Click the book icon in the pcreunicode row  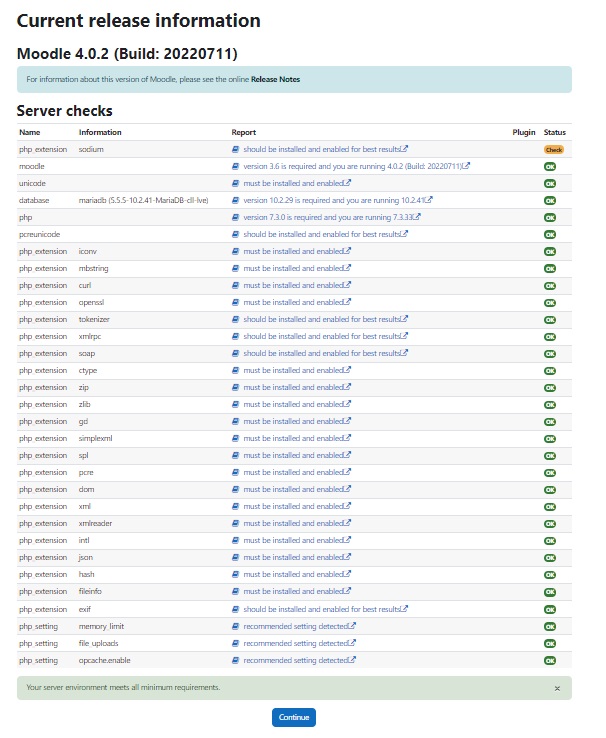[235, 234]
